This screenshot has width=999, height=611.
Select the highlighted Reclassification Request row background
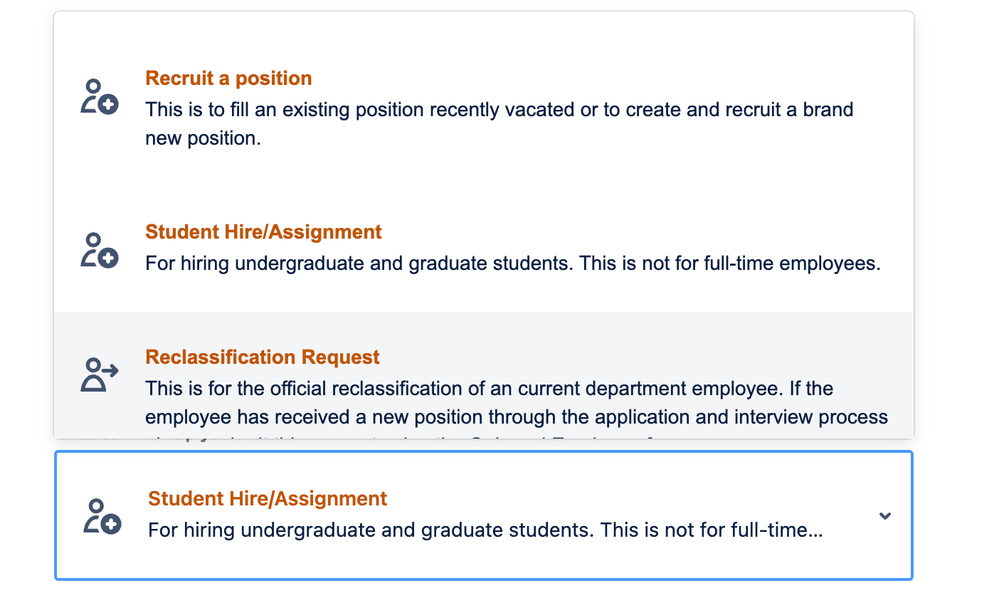pyautogui.click(x=484, y=375)
